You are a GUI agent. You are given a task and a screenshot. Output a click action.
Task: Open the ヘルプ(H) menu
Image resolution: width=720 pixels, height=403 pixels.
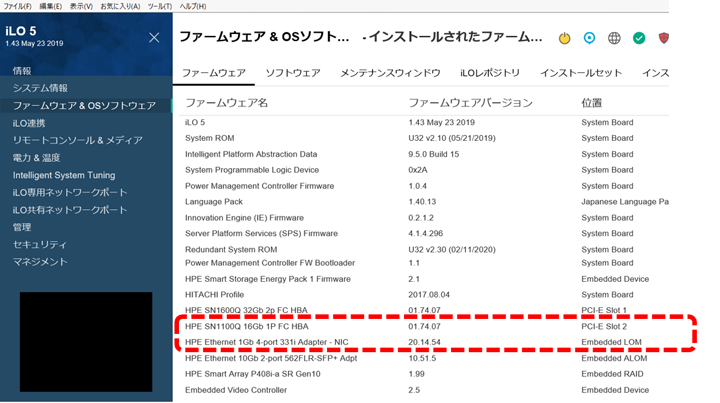point(193,6)
